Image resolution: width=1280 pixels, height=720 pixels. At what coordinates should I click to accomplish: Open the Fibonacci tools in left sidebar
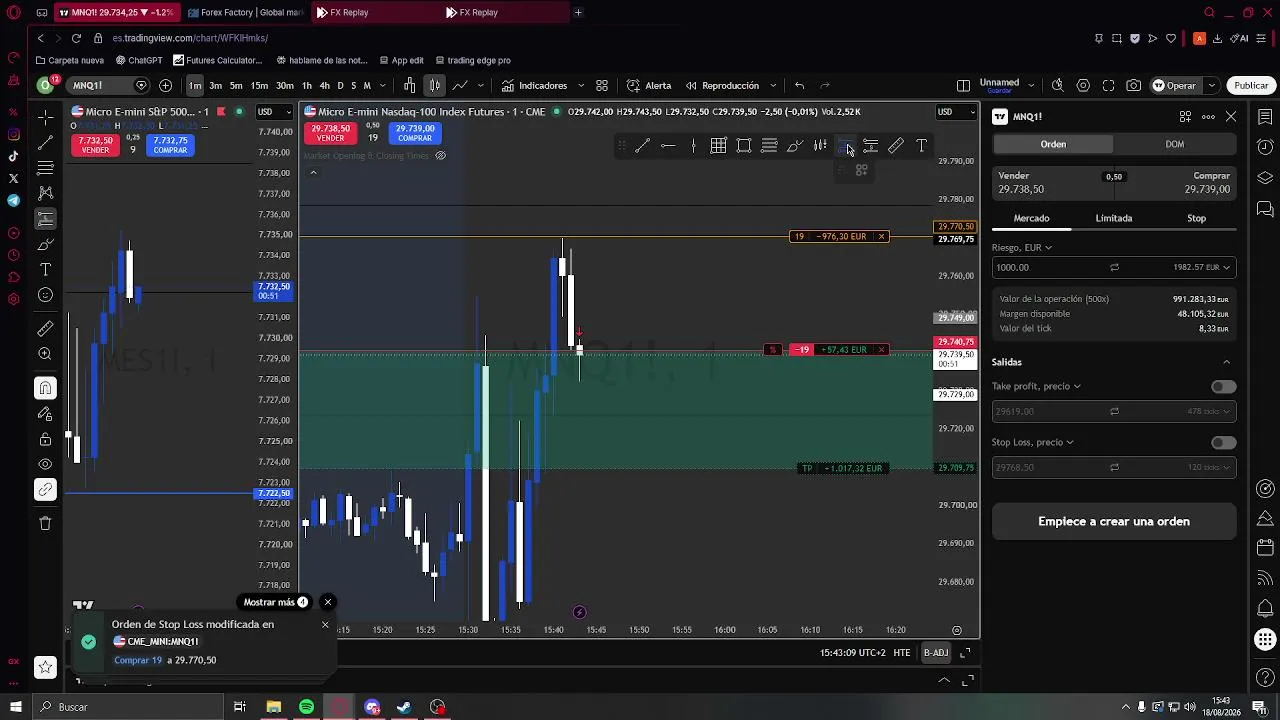coord(45,168)
